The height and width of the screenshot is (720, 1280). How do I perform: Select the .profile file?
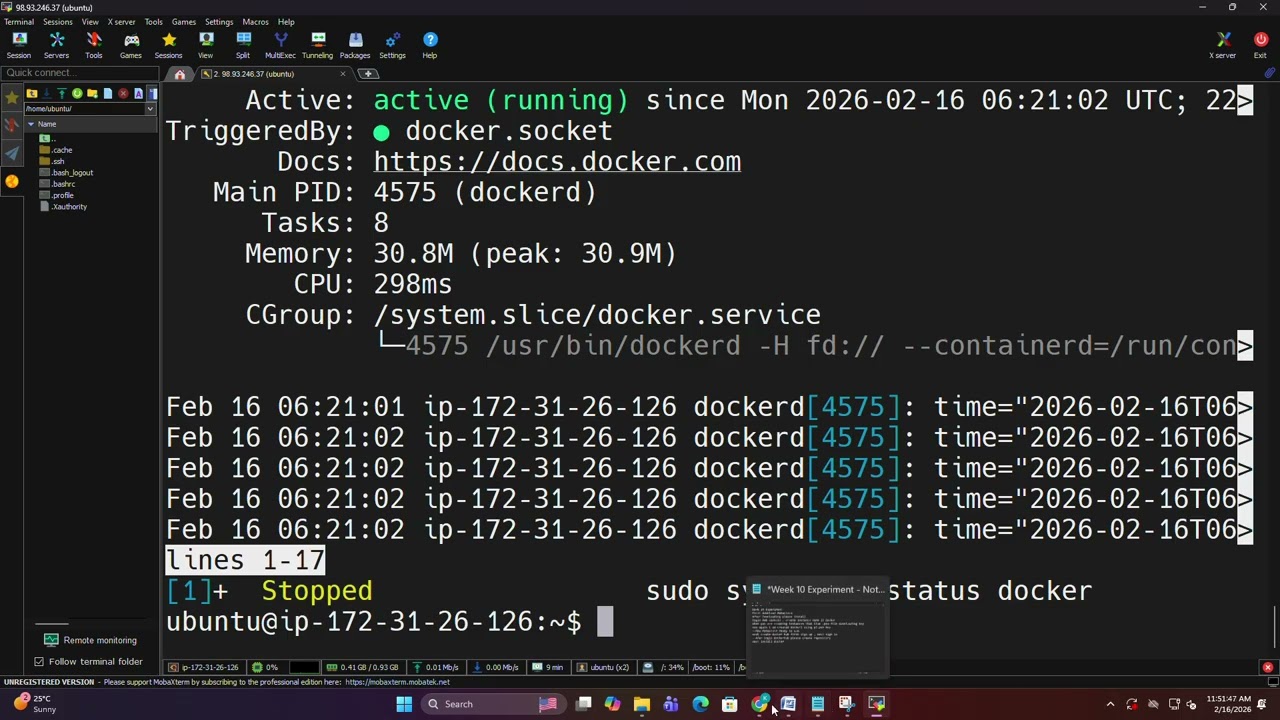pyautogui.click(x=56, y=195)
